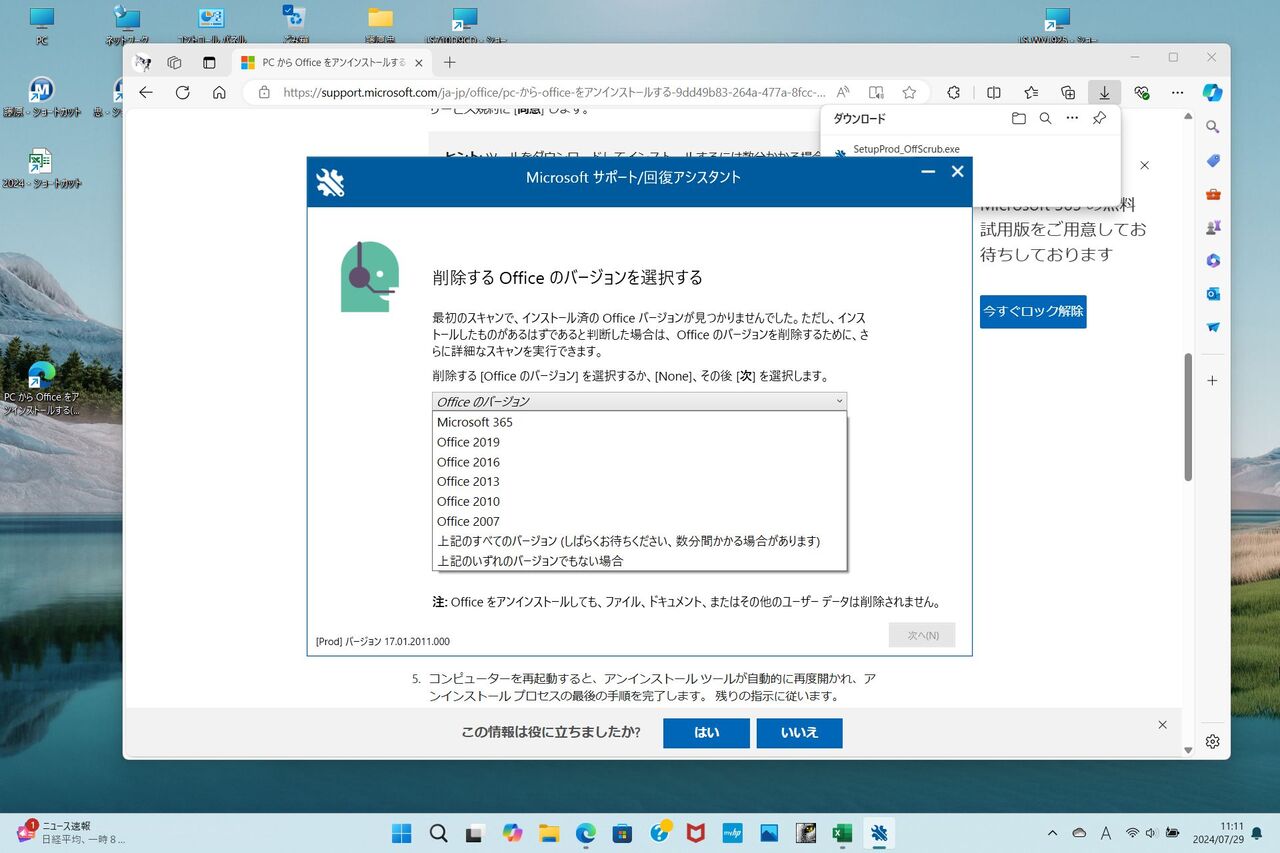Open File Explorer from the taskbar
1280x853 pixels.
pos(548,833)
